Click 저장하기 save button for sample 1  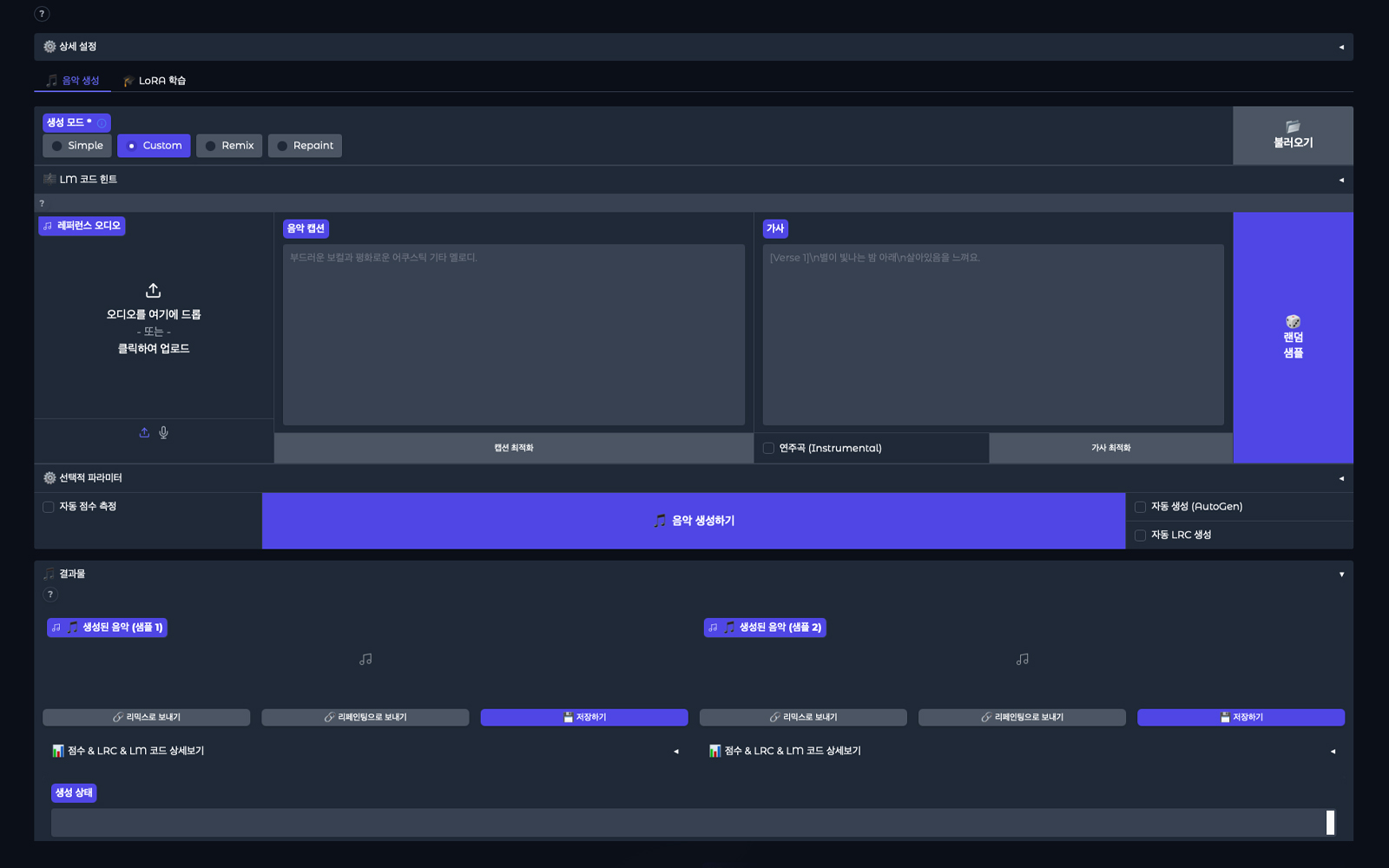tap(583, 717)
